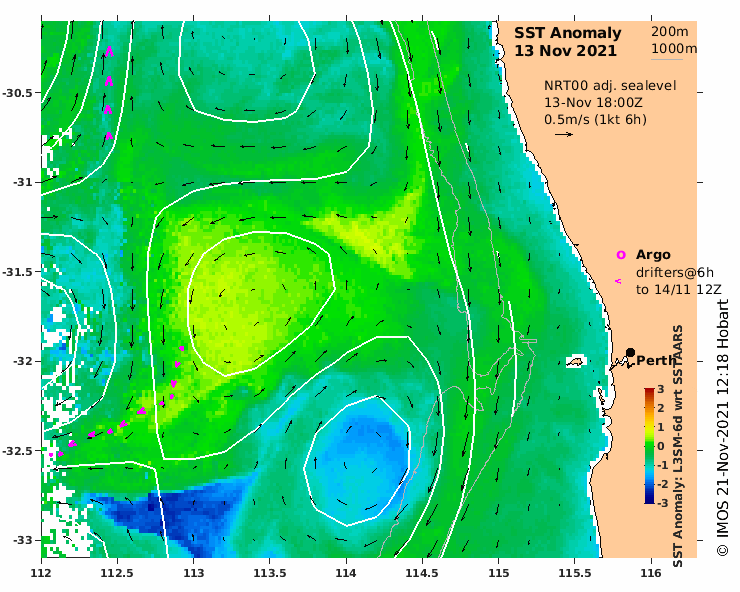This screenshot has height=592, width=740.
Task: Click the longitude axis label '114.5'
Action: coord(422,573)
